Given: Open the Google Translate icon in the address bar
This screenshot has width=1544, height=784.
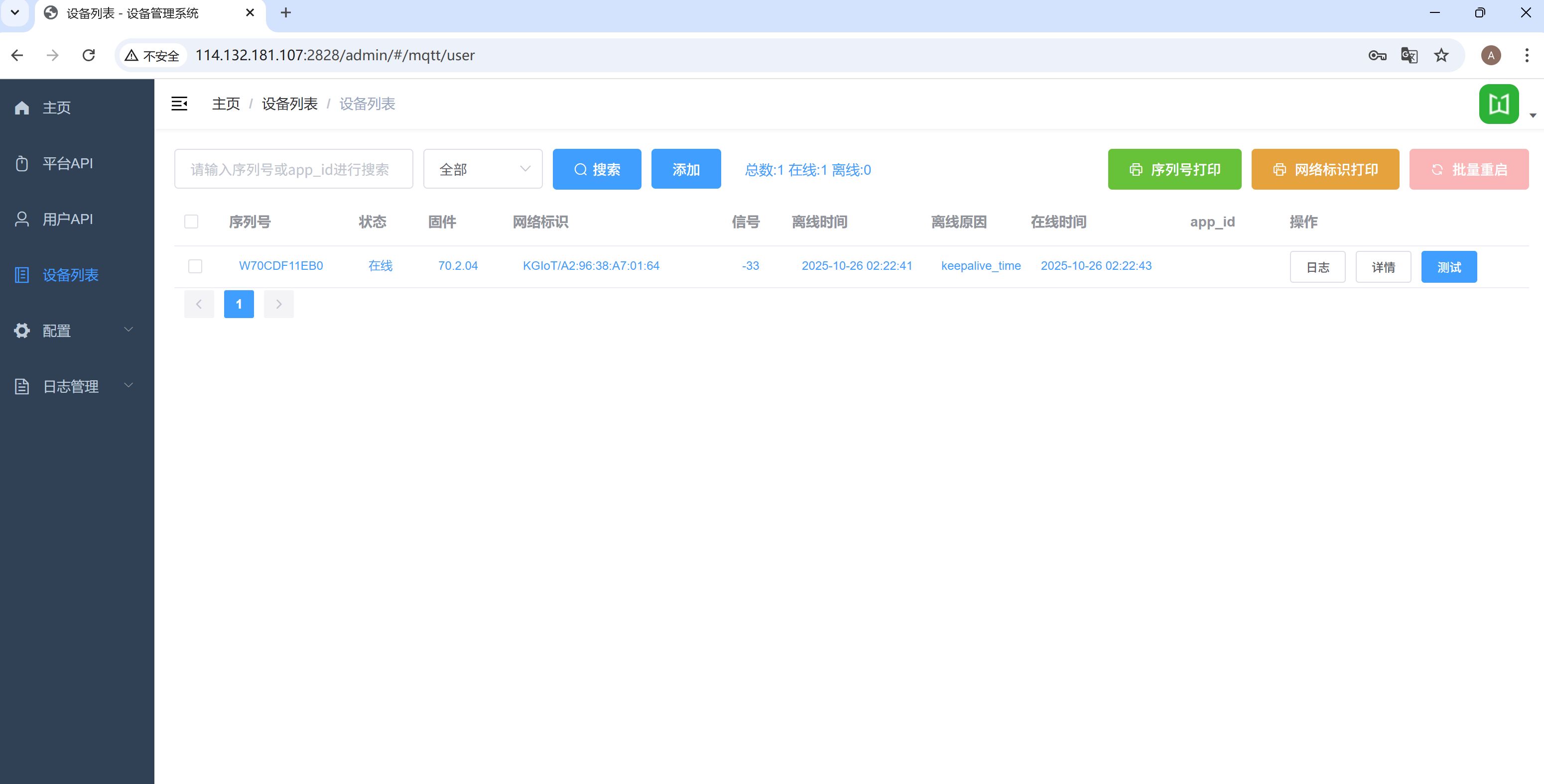Looking at the screenshot, I should pos(1409,55).
